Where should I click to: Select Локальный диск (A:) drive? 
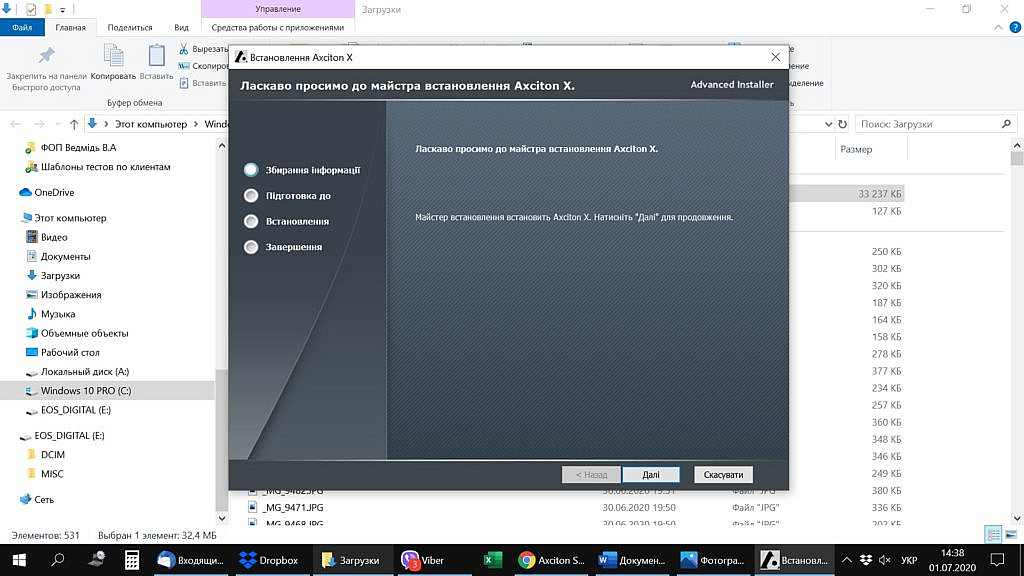coord(85,372)
